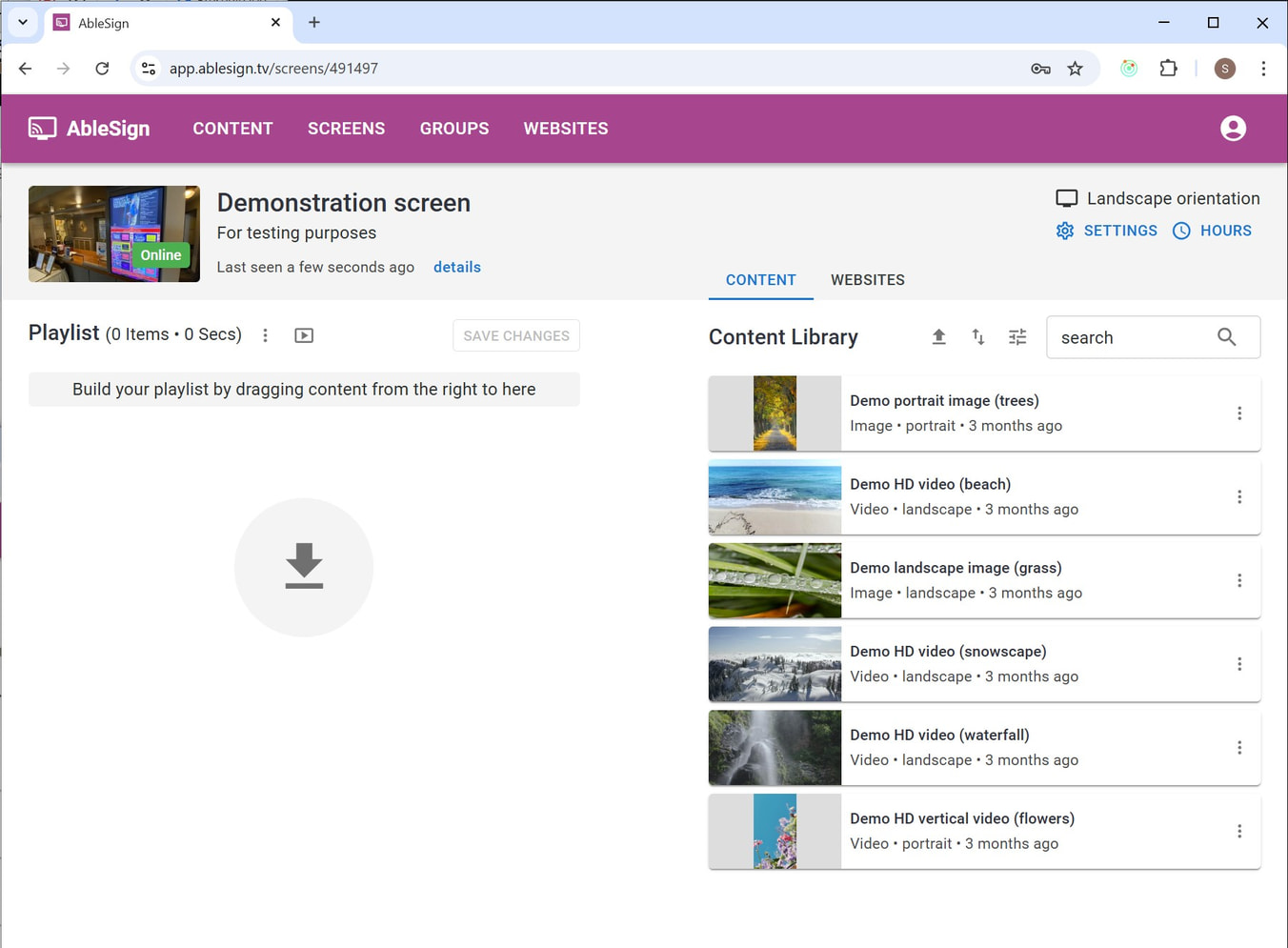Open options menu for Demo HD video (beach)
This screenshot has width=1288, height=948.
pos(1239,497)
